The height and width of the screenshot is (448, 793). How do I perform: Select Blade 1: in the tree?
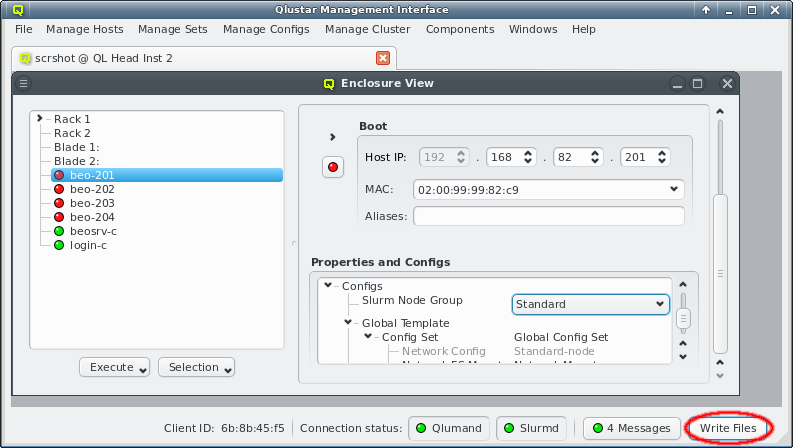pyautogui.click(x=76, y=147)
